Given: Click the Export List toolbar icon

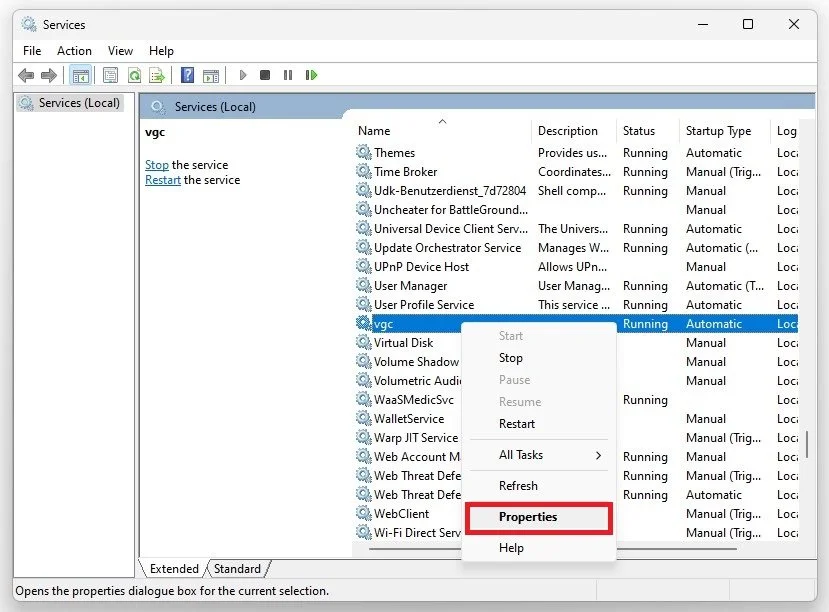Looking at the screenshot, I should tap(157, 75).
